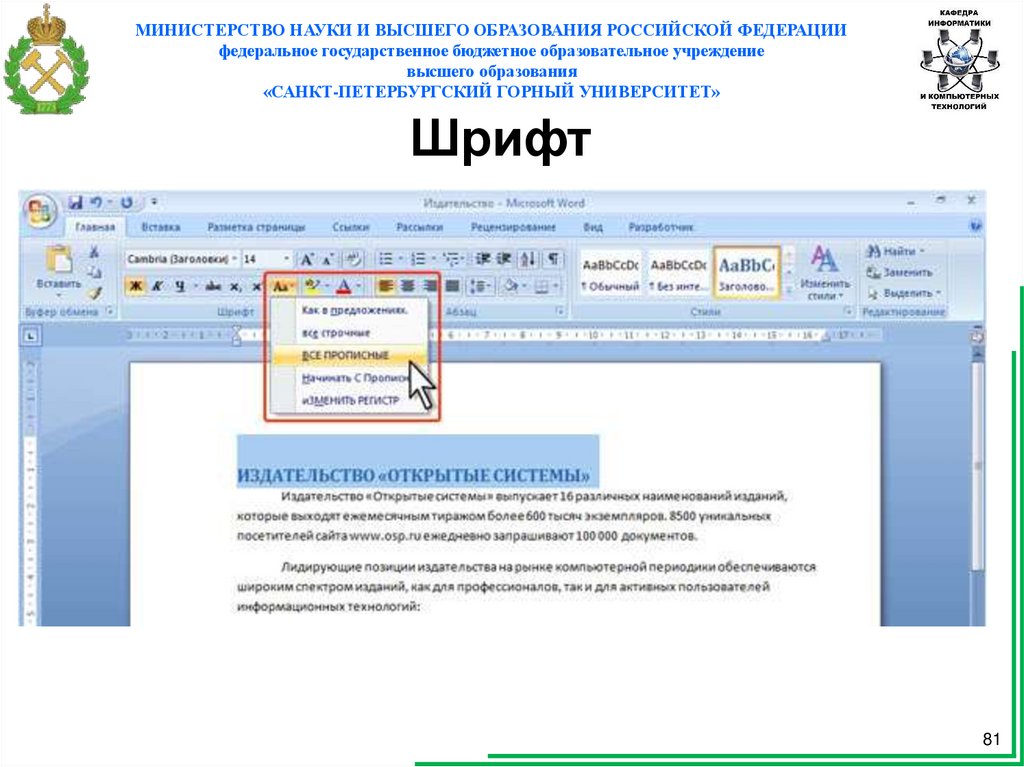Toggle bold Ж formatting
Image resolution: width=1024 pixels, height=767 pixels.
[135, 286]
